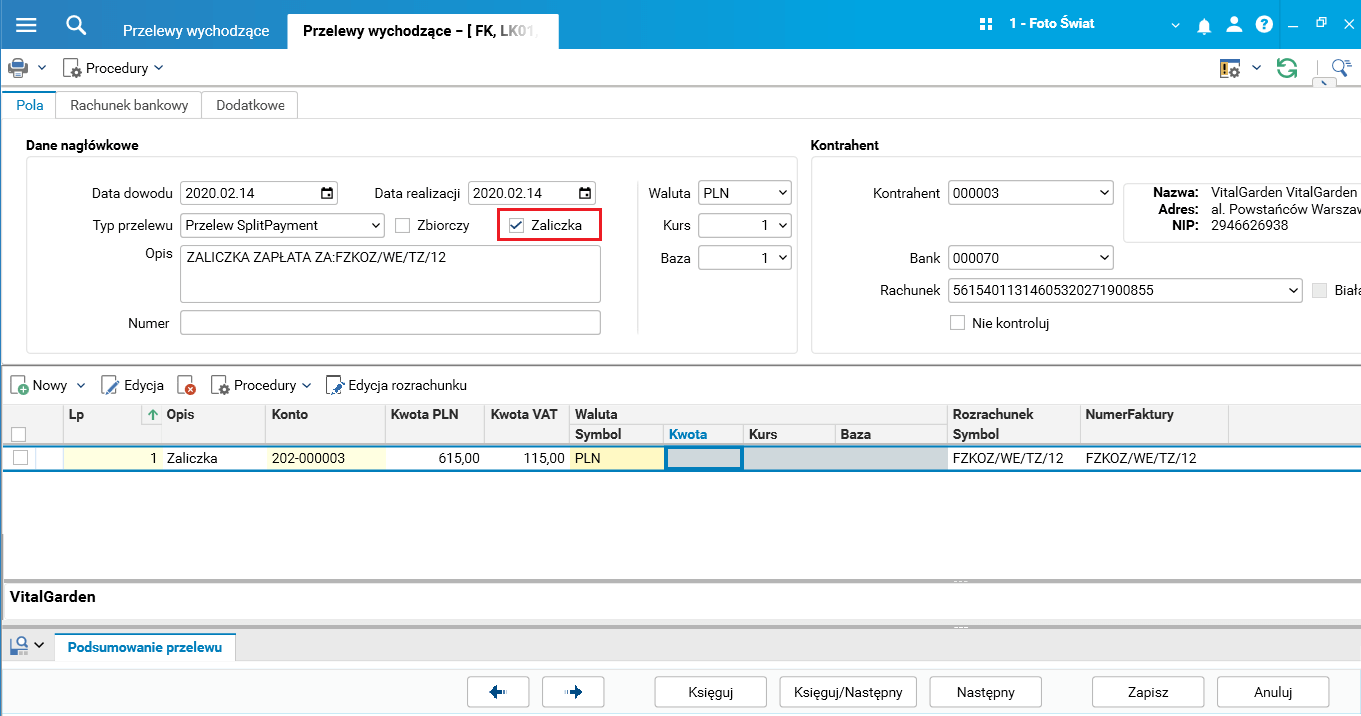Viewport: 1361px width, 716px height.
Task: Click into the Numer input field
Action: click(390, 323)
